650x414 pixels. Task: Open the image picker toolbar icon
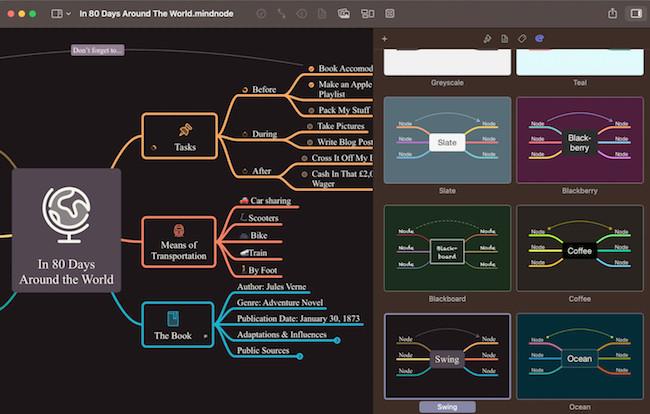click(x=344, y=14)
